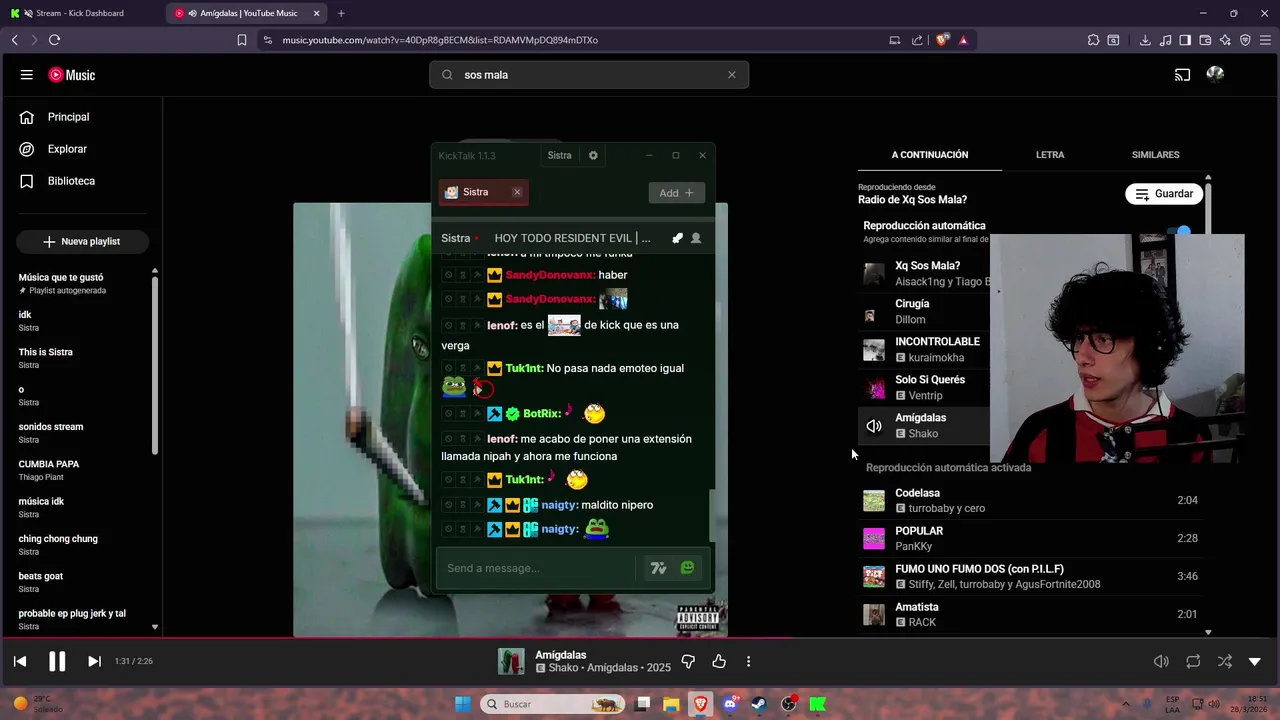1280x720 pixels.
Task: Switch to the A CONTINUACIÓN tab
Action: coord(930,155)
